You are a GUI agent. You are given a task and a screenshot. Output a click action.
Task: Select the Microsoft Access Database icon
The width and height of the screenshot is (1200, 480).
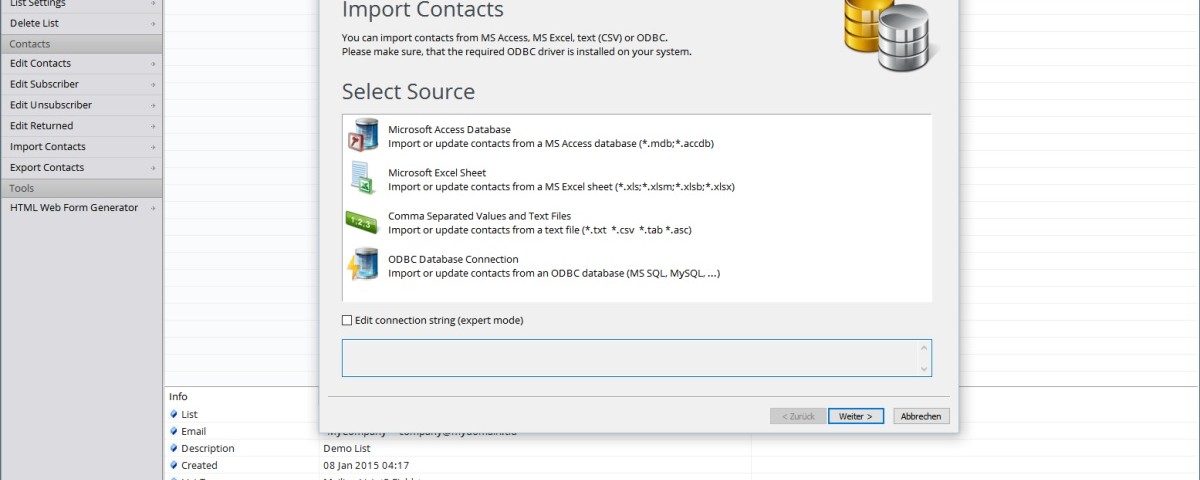362,135
